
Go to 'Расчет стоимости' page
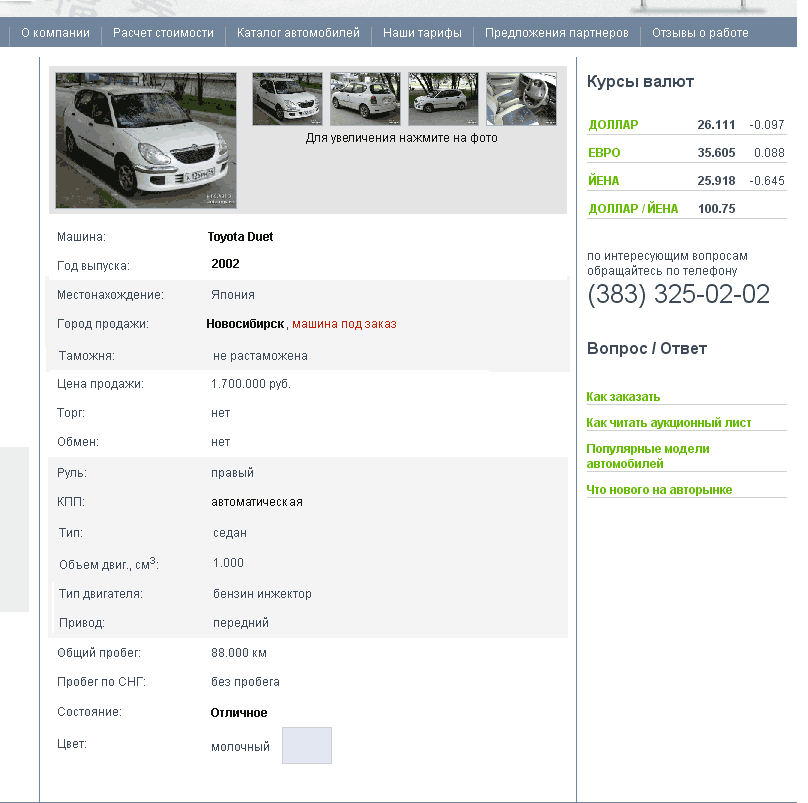coord(163,33)
